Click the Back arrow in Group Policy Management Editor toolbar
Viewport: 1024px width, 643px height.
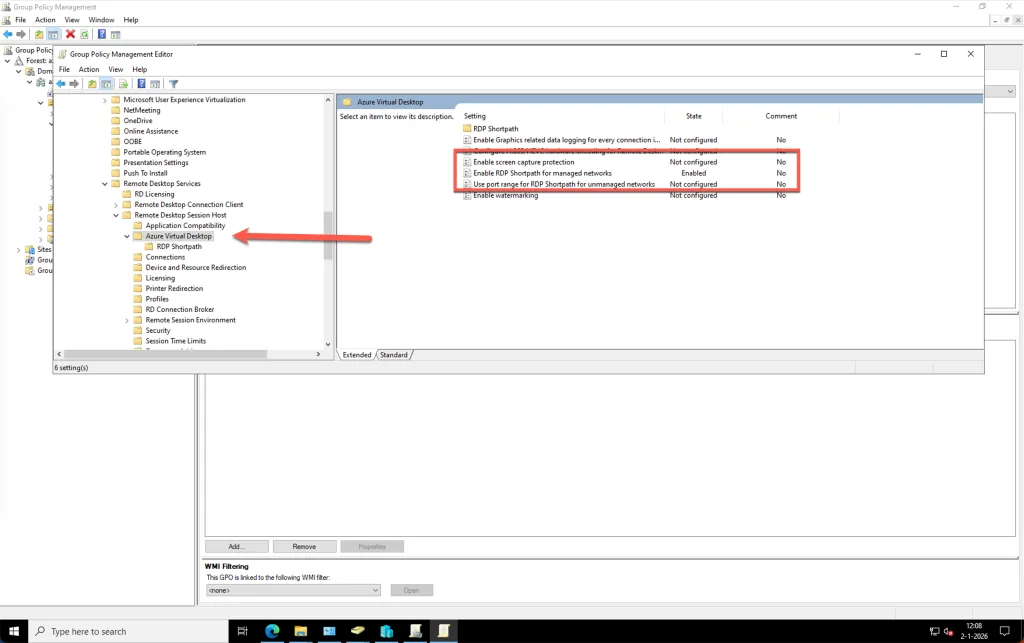click(61, 84)
